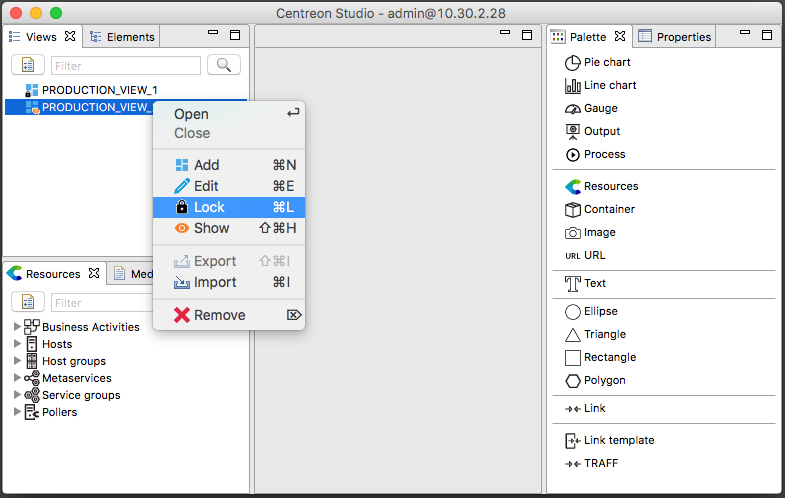The width and height of the screenshot is (785, 498).
Task: Select the Polygon shape icon
Action: (572, 381)
